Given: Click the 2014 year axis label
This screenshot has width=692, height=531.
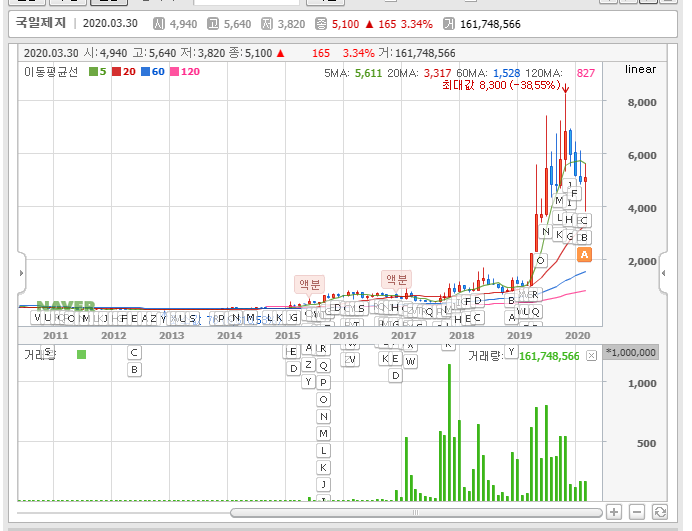Looking at the screenshot, I should [229, 335].
